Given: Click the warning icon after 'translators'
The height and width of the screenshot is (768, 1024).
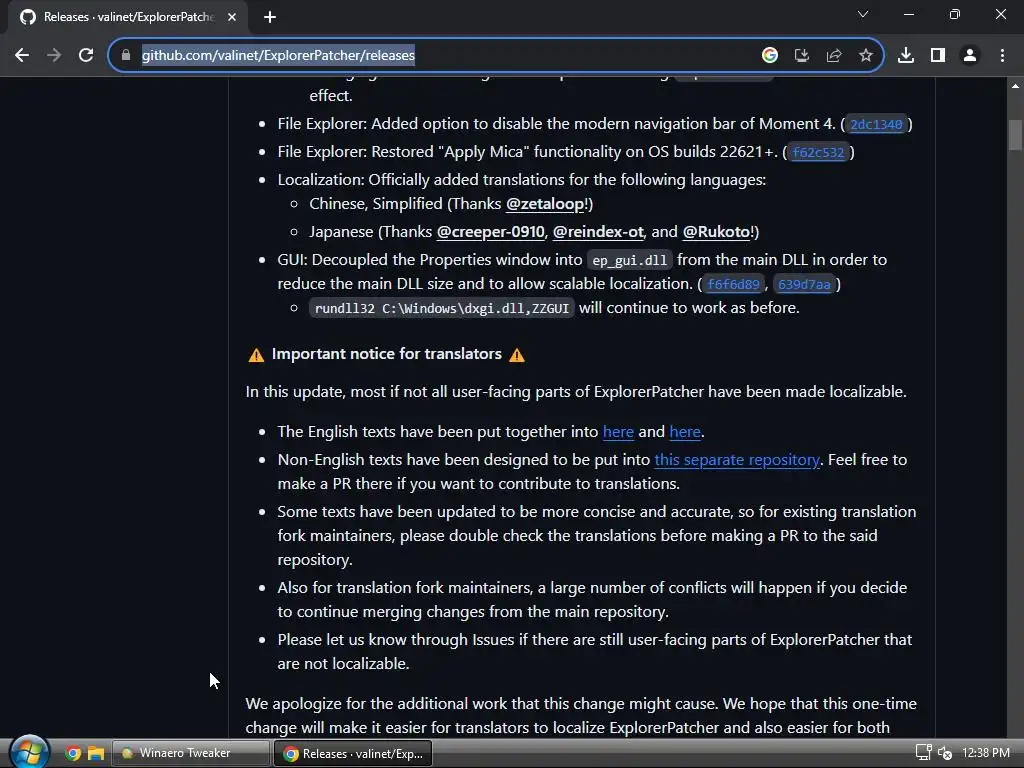Looking at the screenshot, I should pos(517,355).
